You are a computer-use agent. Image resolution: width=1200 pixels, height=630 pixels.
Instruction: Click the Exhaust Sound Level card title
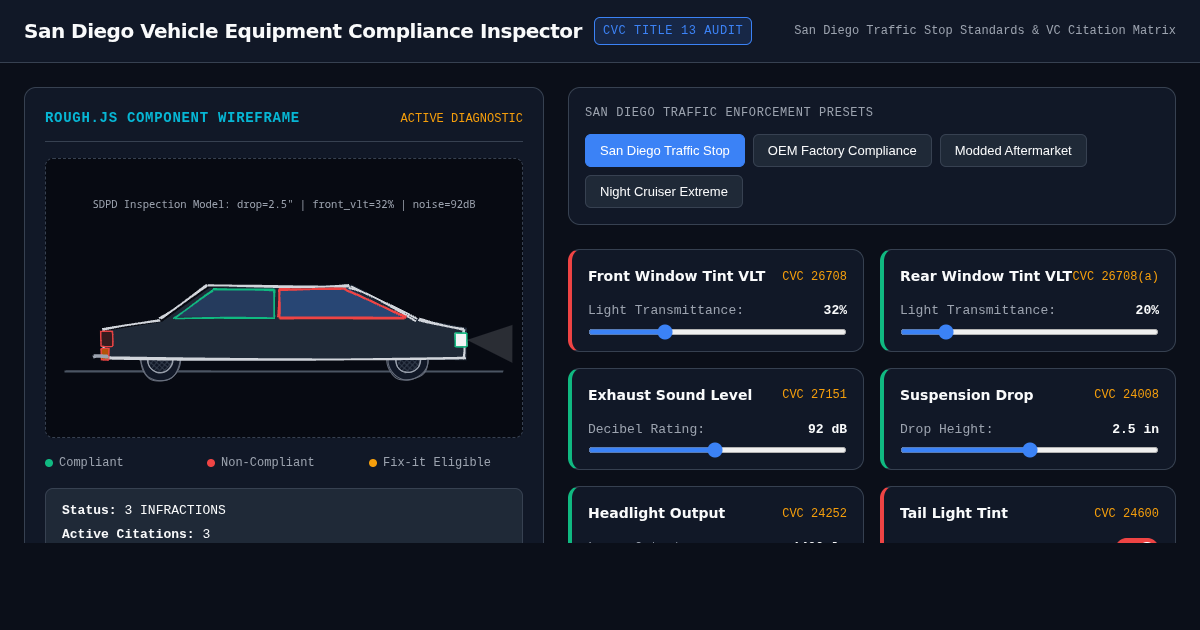click(x=670, y=395)
